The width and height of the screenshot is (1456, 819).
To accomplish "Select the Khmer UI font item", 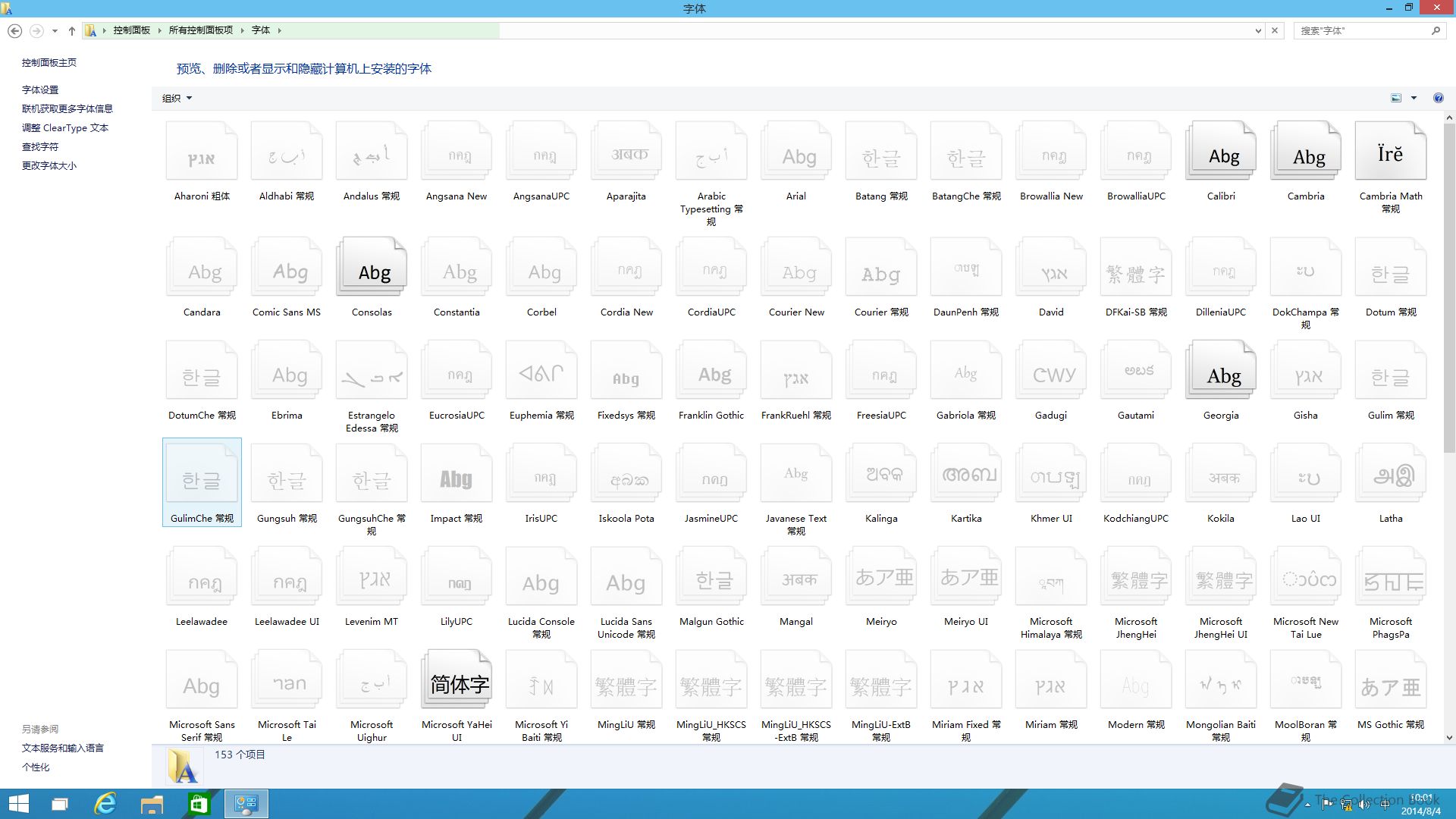I will pyautogui.click(x=1051, y=484).
